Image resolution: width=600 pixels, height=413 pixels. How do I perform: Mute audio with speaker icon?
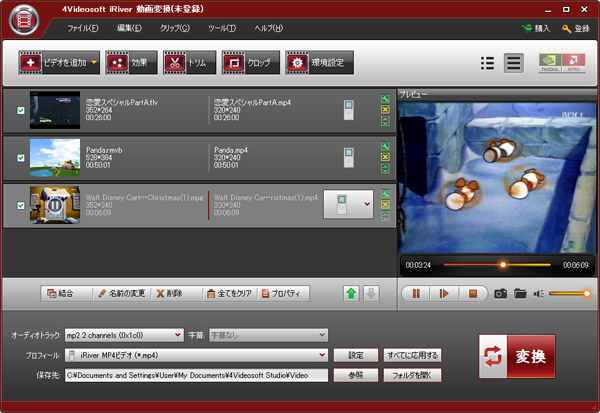click(538, 294)
